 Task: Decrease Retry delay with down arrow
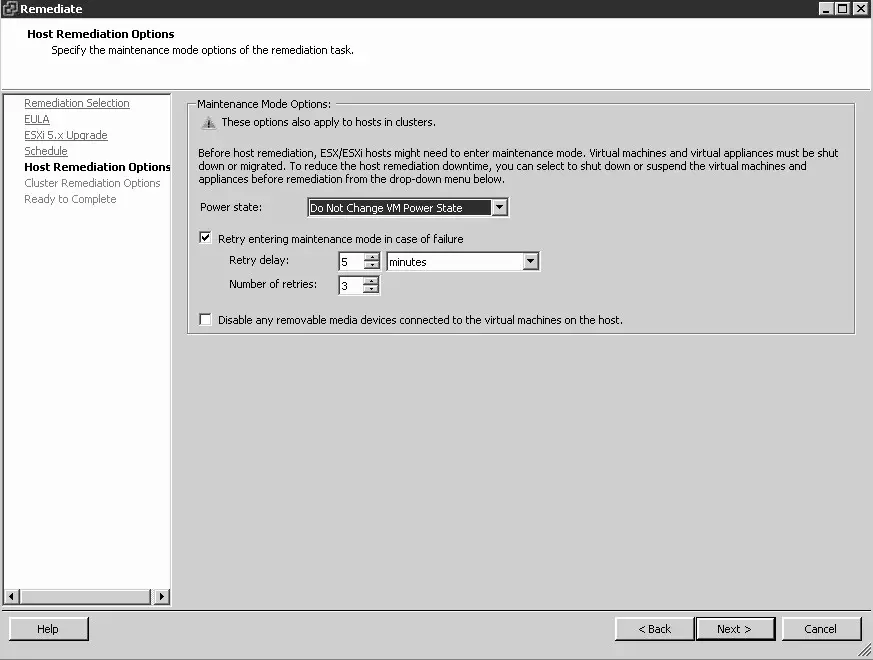pyautogui.click(x=371, y=266)
